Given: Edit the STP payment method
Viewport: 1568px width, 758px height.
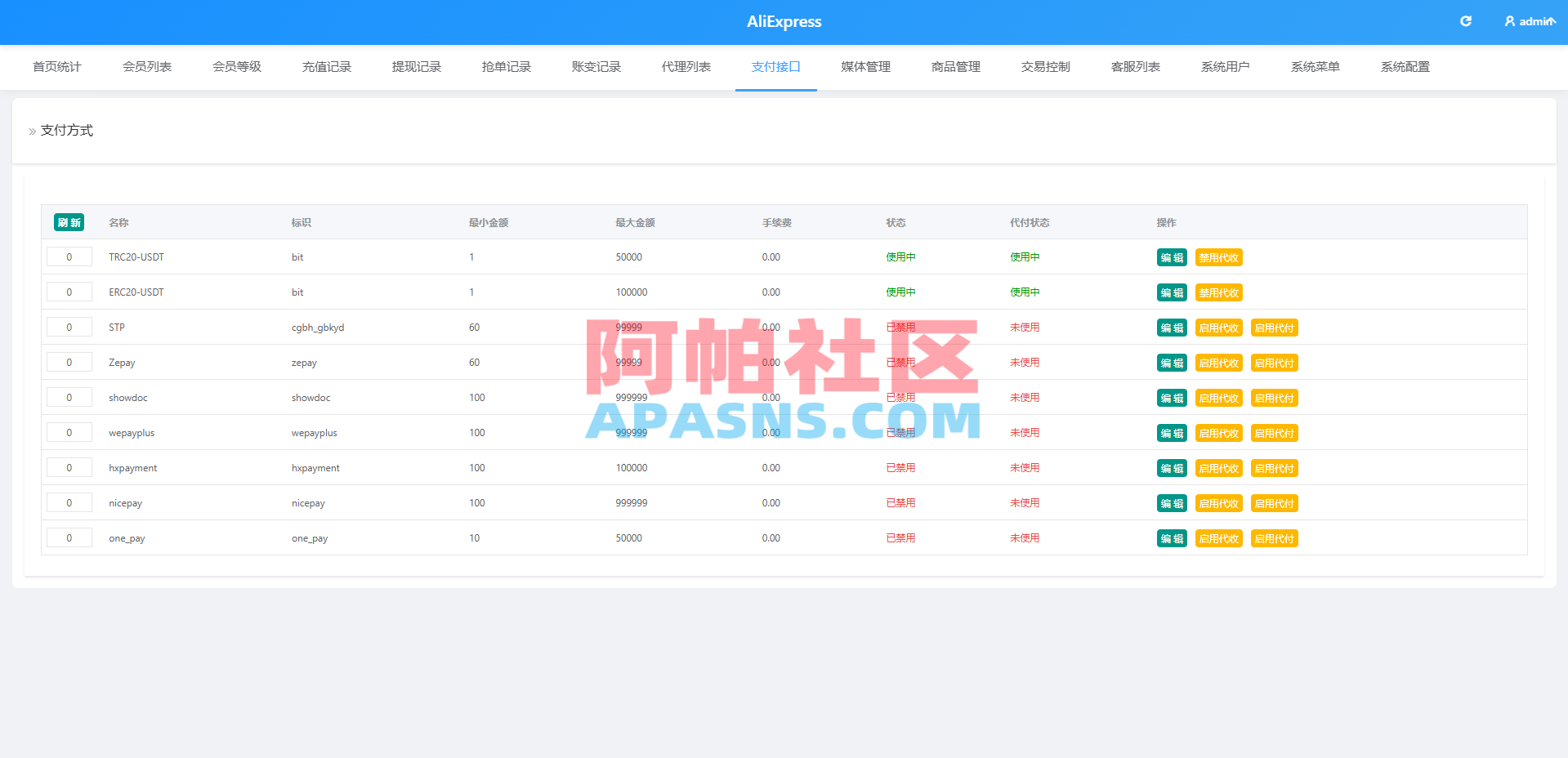Looking at the screenshot, I should point(1172,328).
